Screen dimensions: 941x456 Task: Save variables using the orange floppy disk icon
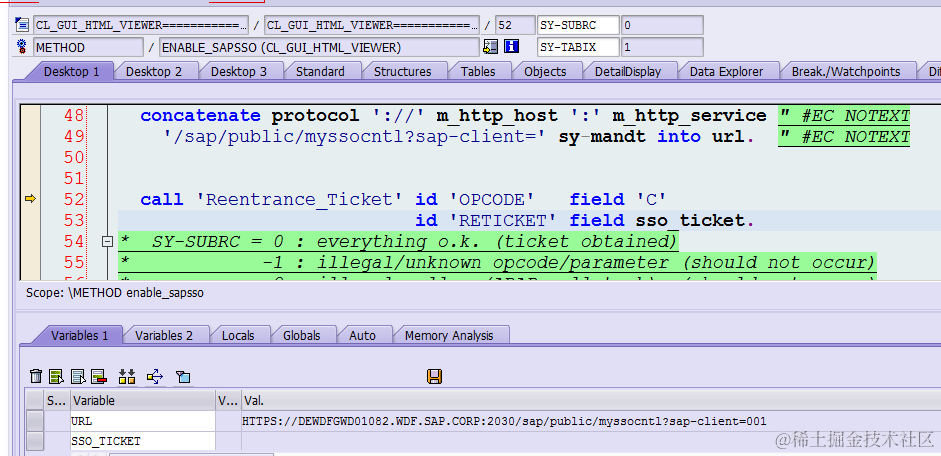point(434,376)
